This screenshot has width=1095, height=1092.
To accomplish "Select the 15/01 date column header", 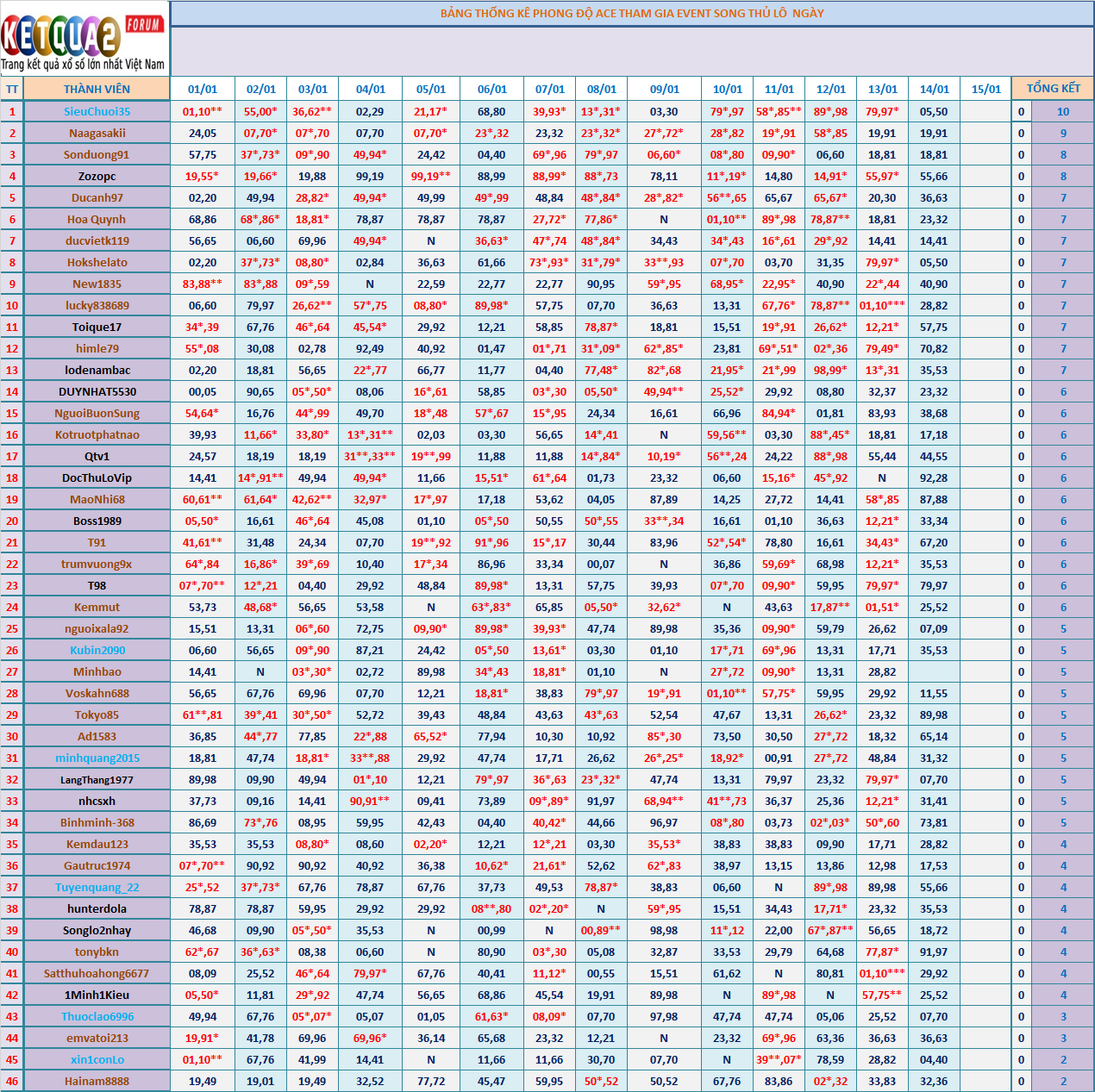I will click(x=985, y=89).
